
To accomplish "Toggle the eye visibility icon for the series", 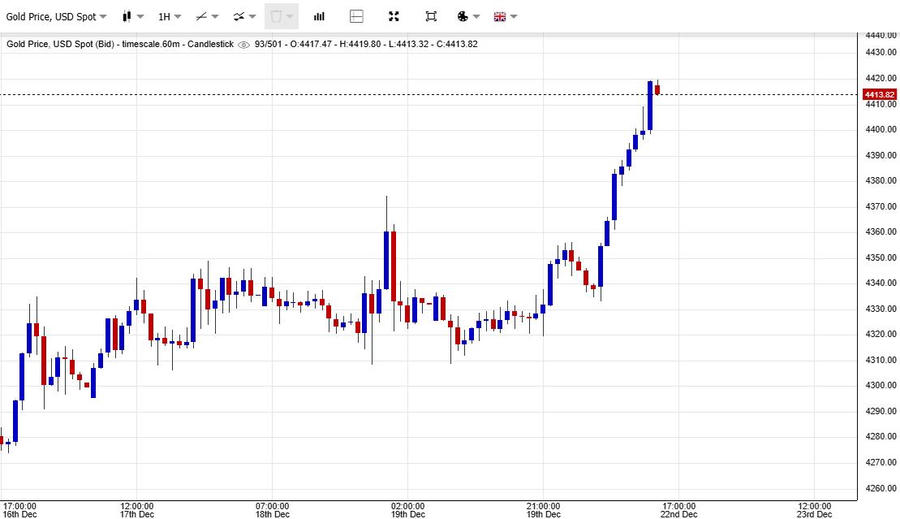I will 243,44.
